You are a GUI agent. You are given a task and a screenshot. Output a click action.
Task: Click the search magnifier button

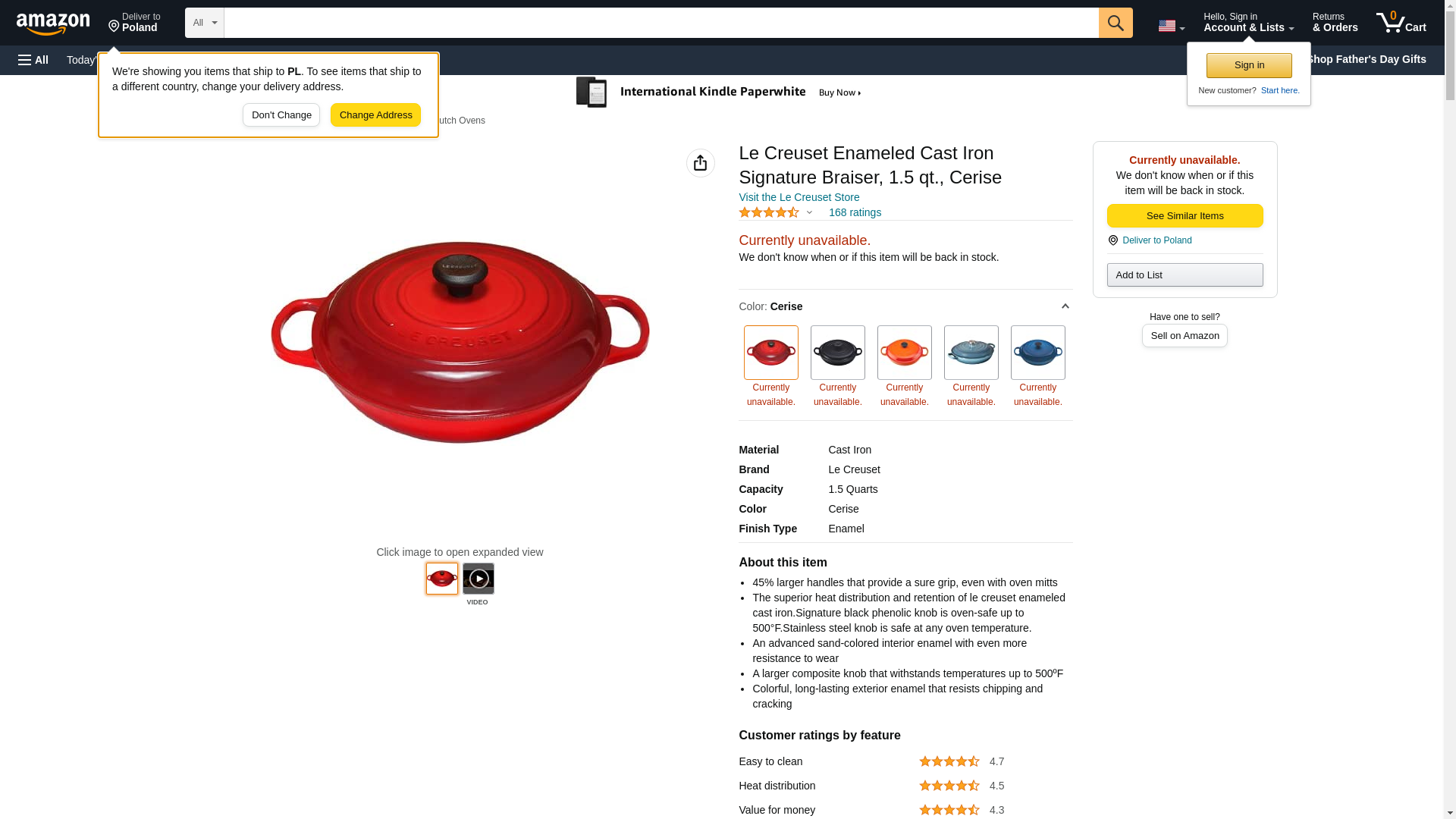coord(1115,23)
